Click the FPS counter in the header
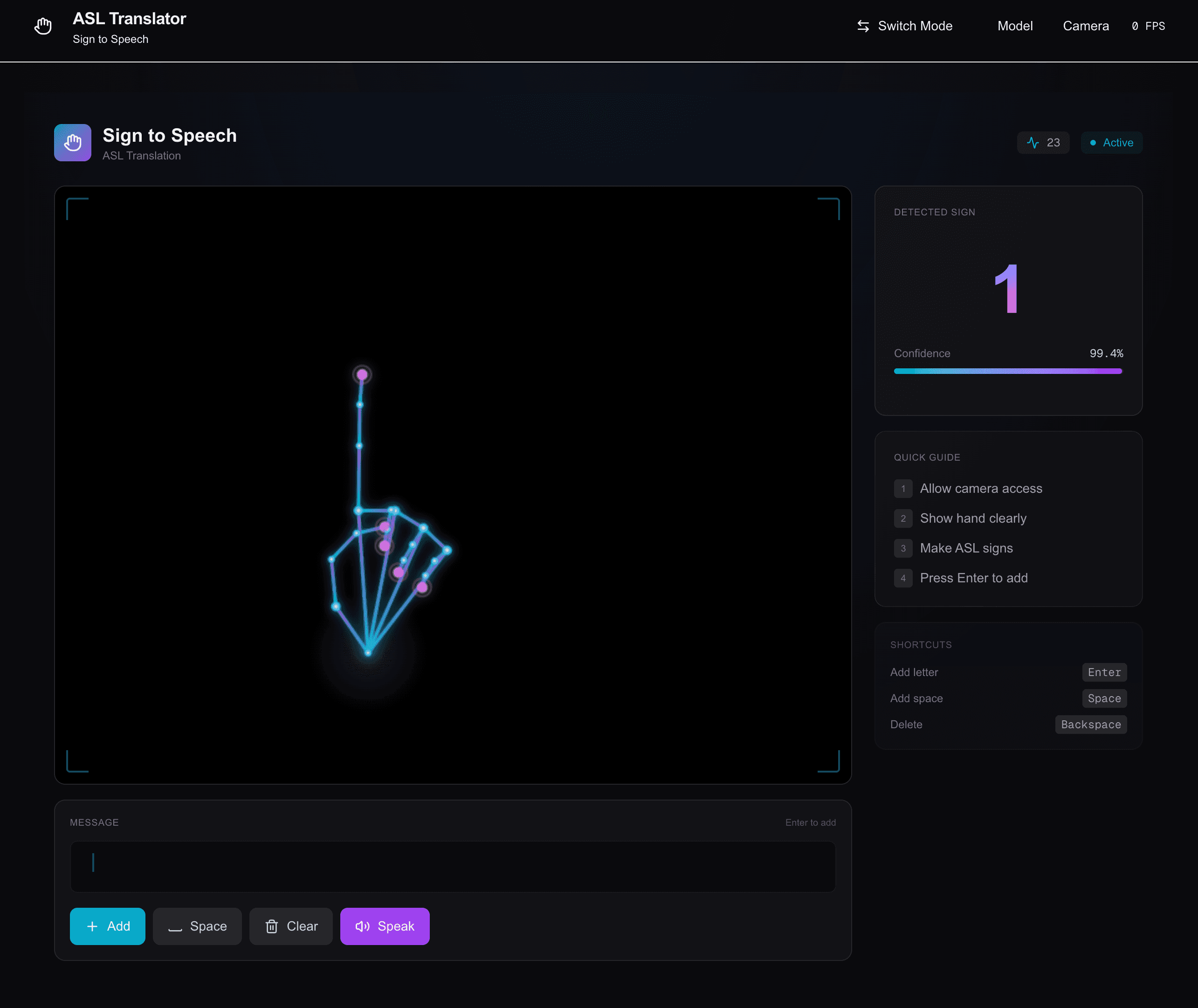This screenshot has height=1008, width=1198. coord(1149,26)
